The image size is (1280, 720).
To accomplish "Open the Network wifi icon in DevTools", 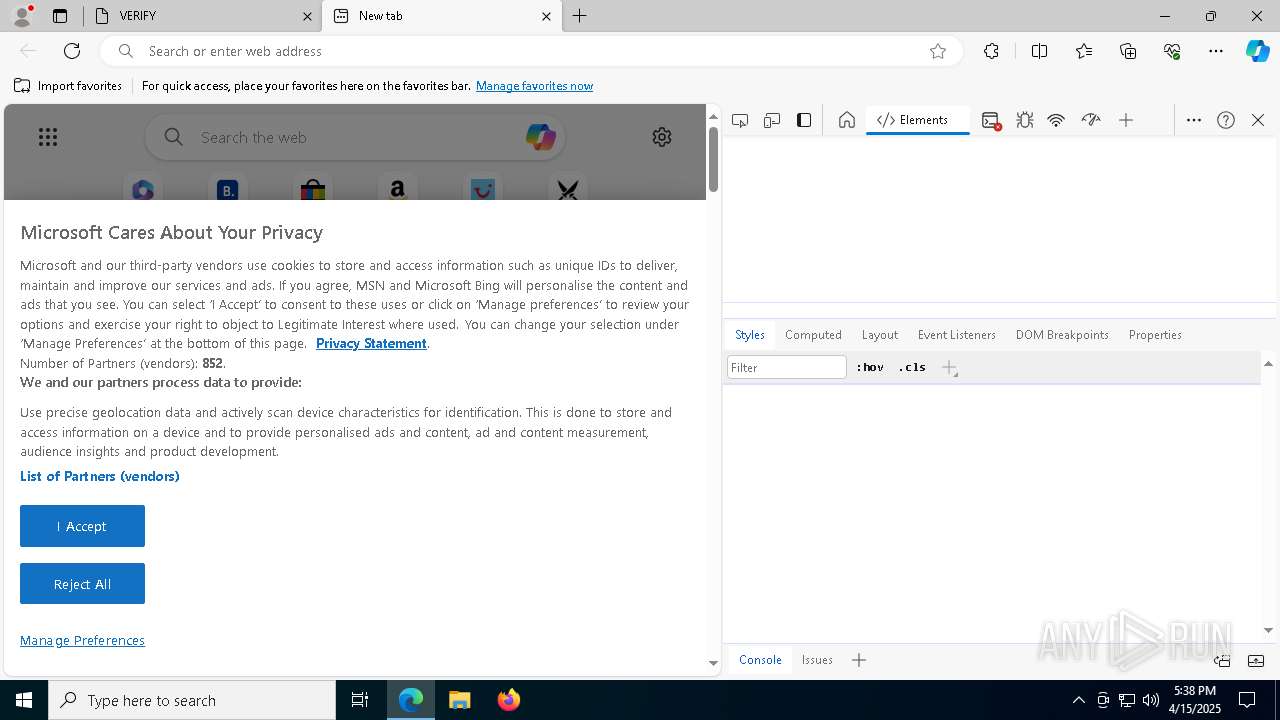I will (1056, 120).
